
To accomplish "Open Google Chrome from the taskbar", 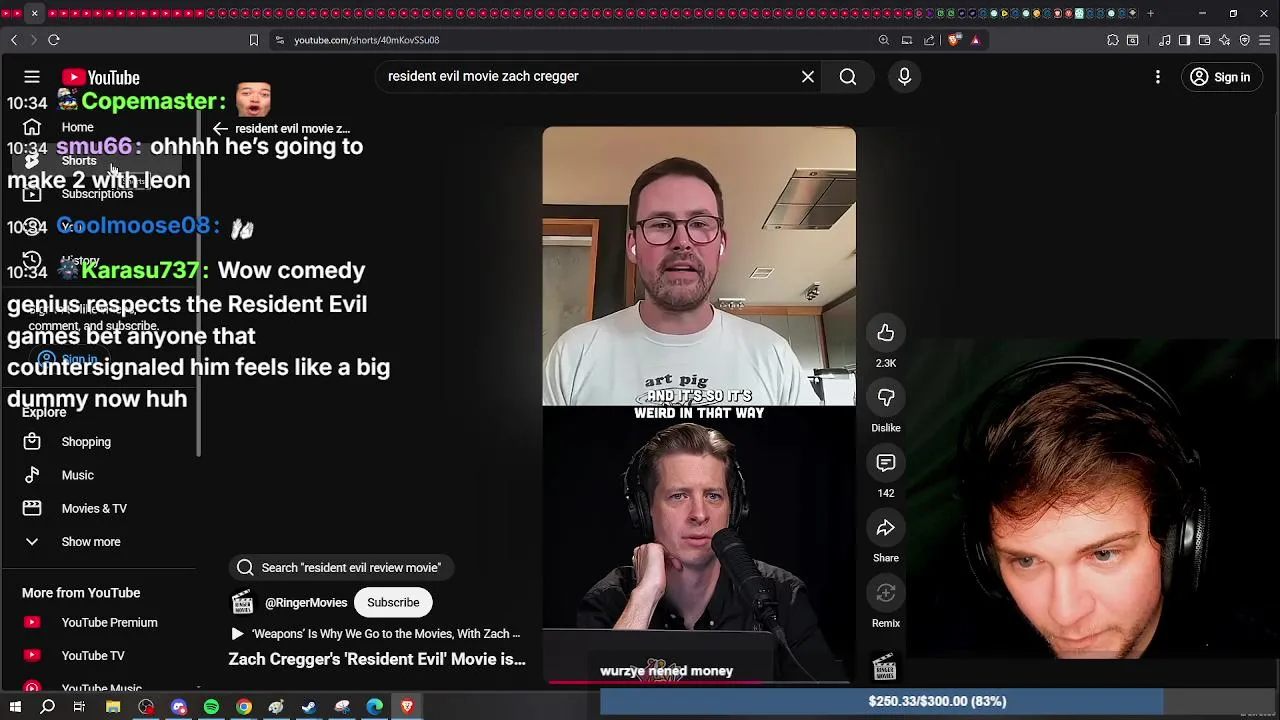I will [244, 707].
